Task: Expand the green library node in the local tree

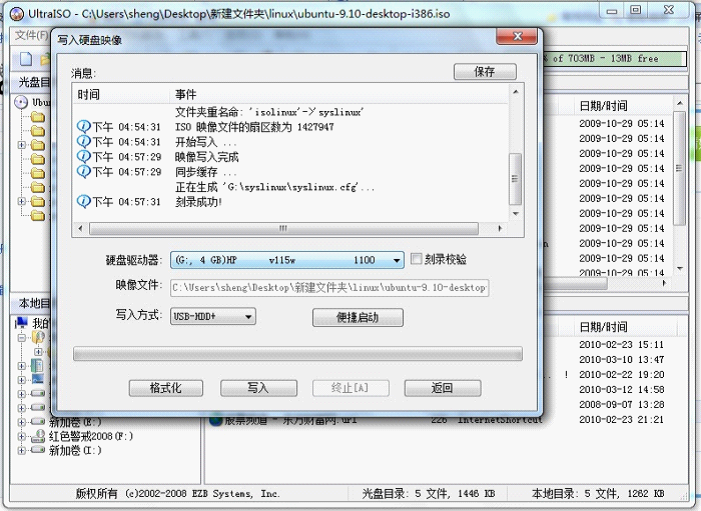Action: point(21,366)
